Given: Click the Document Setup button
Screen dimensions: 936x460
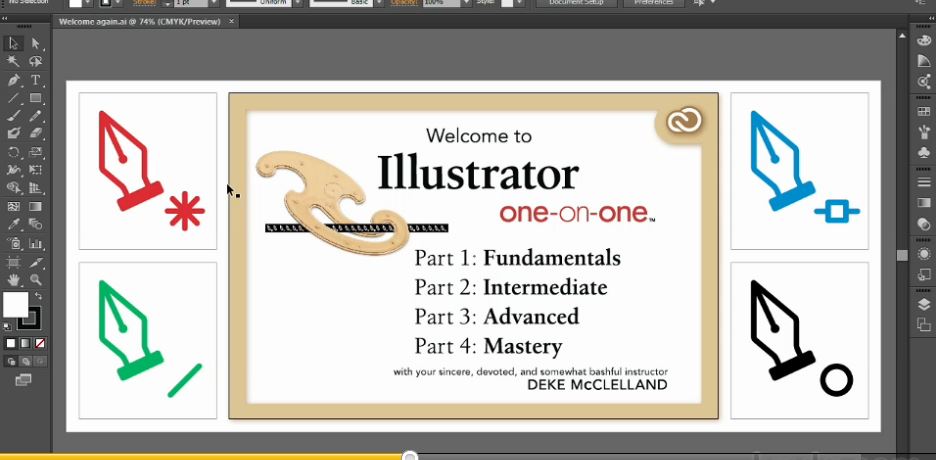Looking at the screenshot, I should 575,2.
